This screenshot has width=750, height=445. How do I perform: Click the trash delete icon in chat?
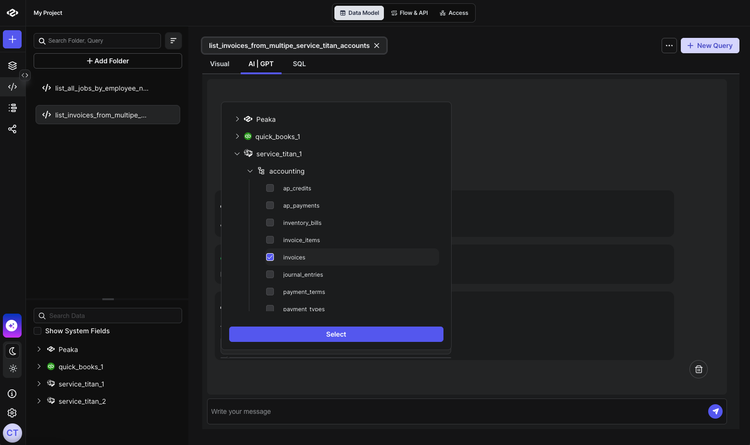point(698,369)
